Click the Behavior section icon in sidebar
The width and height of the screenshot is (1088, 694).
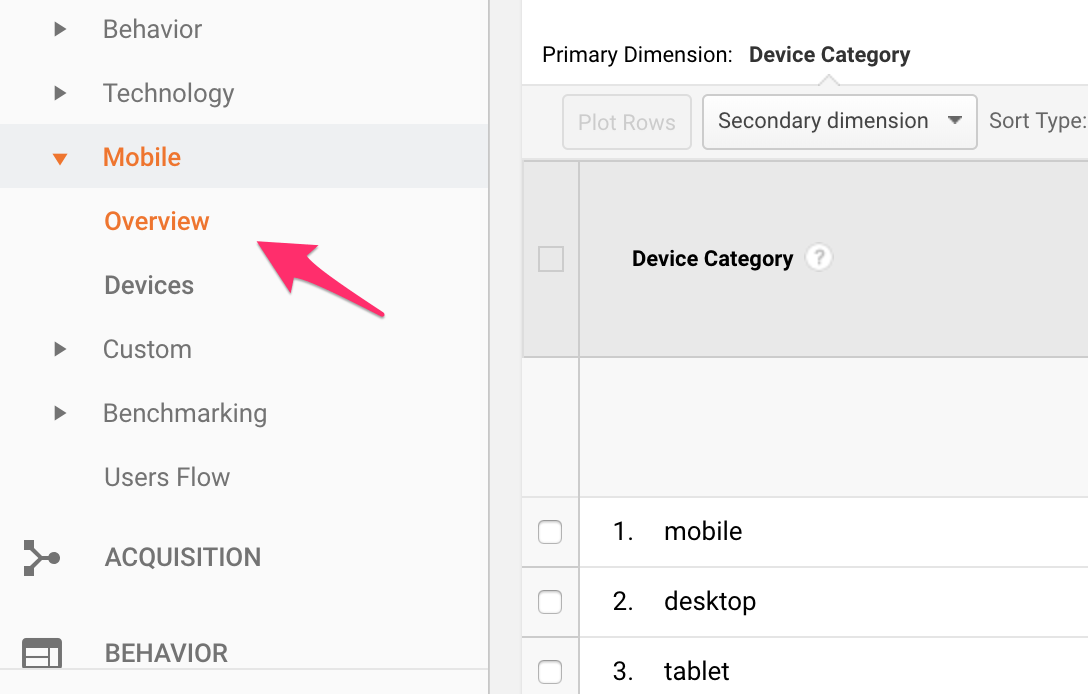coord(42,653)
